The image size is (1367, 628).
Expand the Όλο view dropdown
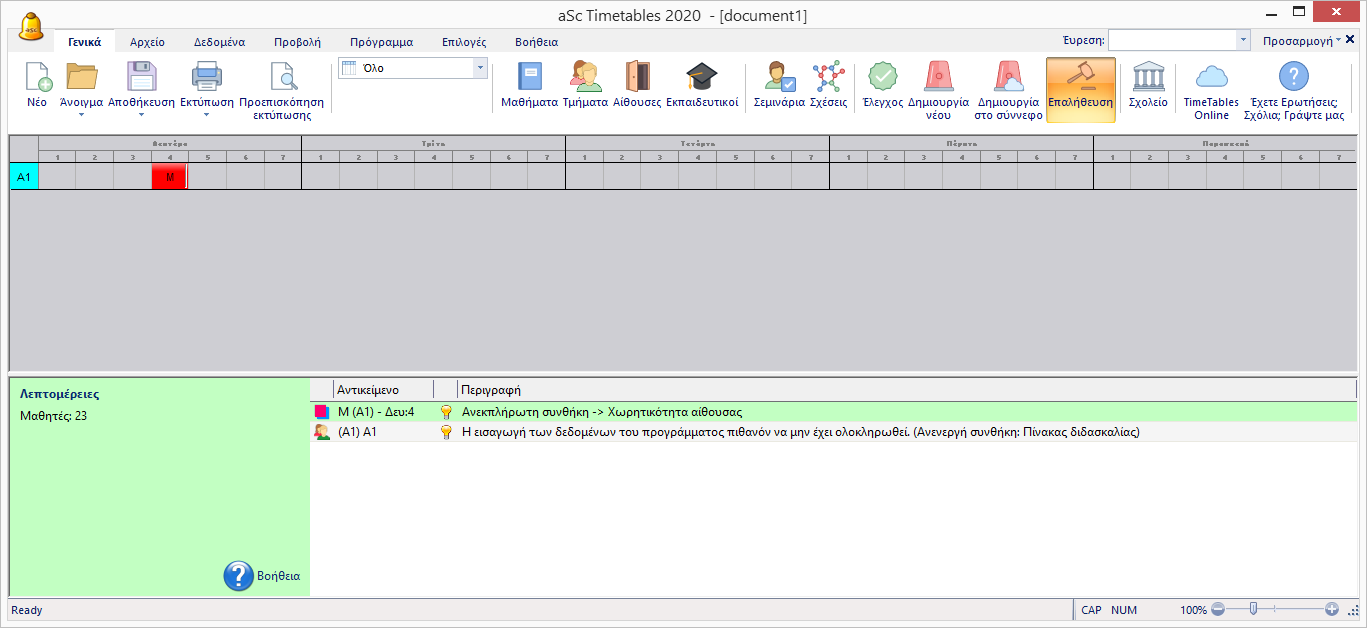[x=479, y=68]
